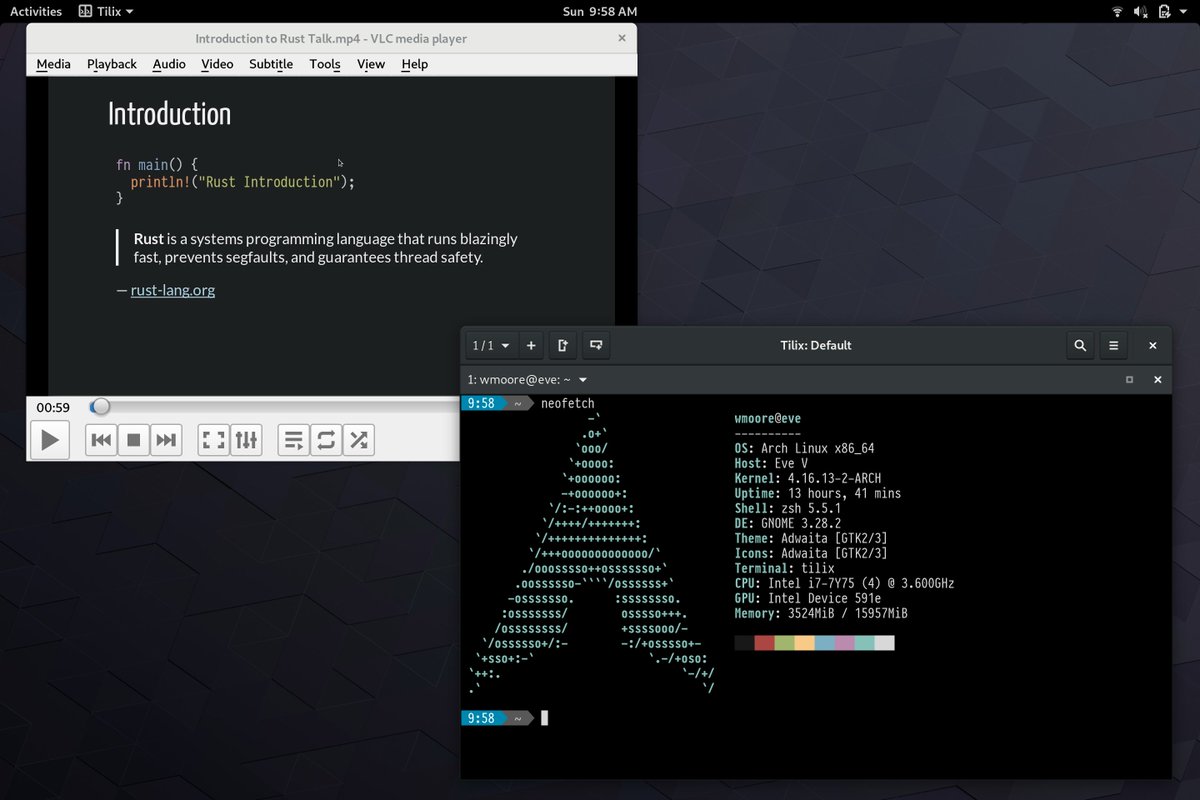The height and width of the screenshot is (800, 1200).
Task: Click the red color block in neofetch
Action: pyautogui.click(x=765, y=643)
